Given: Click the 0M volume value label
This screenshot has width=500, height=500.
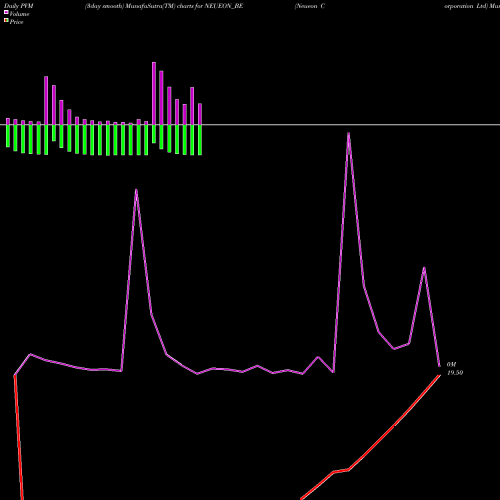Looking at the screenshot, I should coord(451,365).
